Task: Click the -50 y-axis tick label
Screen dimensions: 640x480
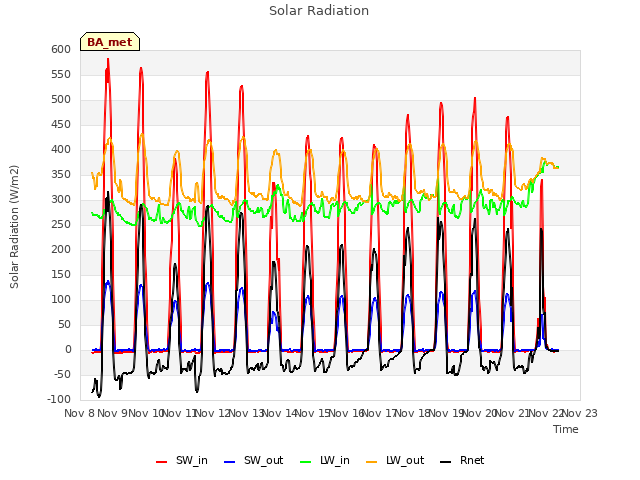Action: coord(62,375)
